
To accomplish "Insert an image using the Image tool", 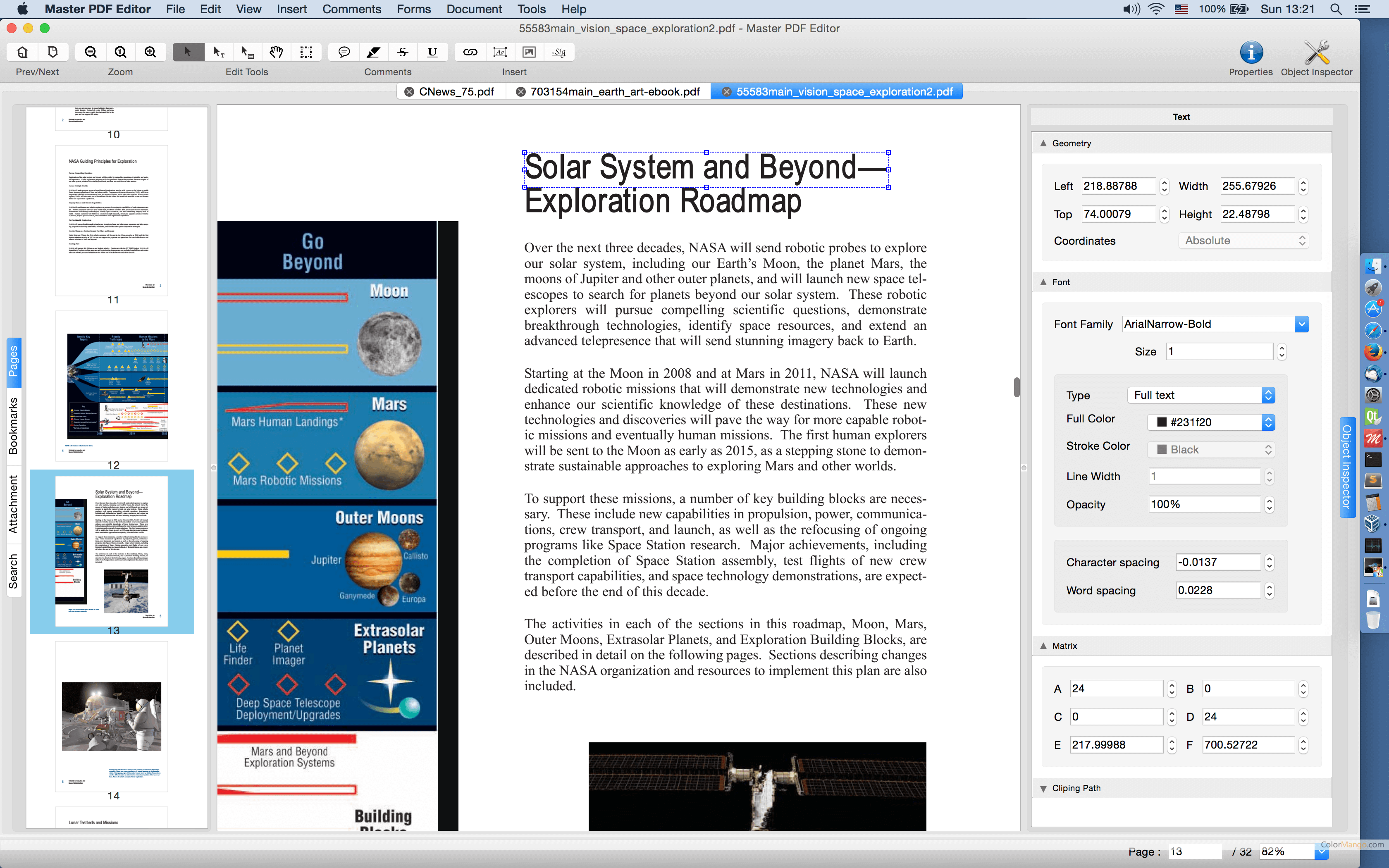I will pyautogui.click(x=529, y=52).
